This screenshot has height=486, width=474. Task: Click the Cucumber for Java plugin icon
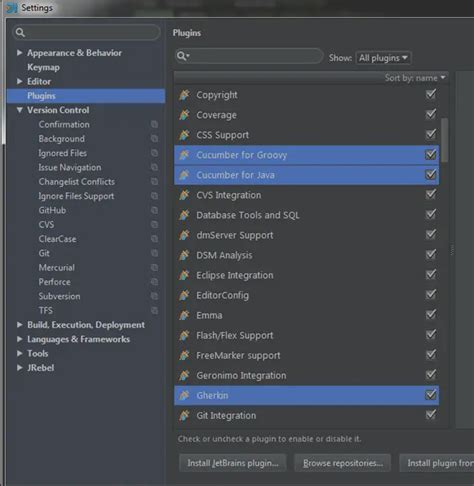tap(184, 175)
